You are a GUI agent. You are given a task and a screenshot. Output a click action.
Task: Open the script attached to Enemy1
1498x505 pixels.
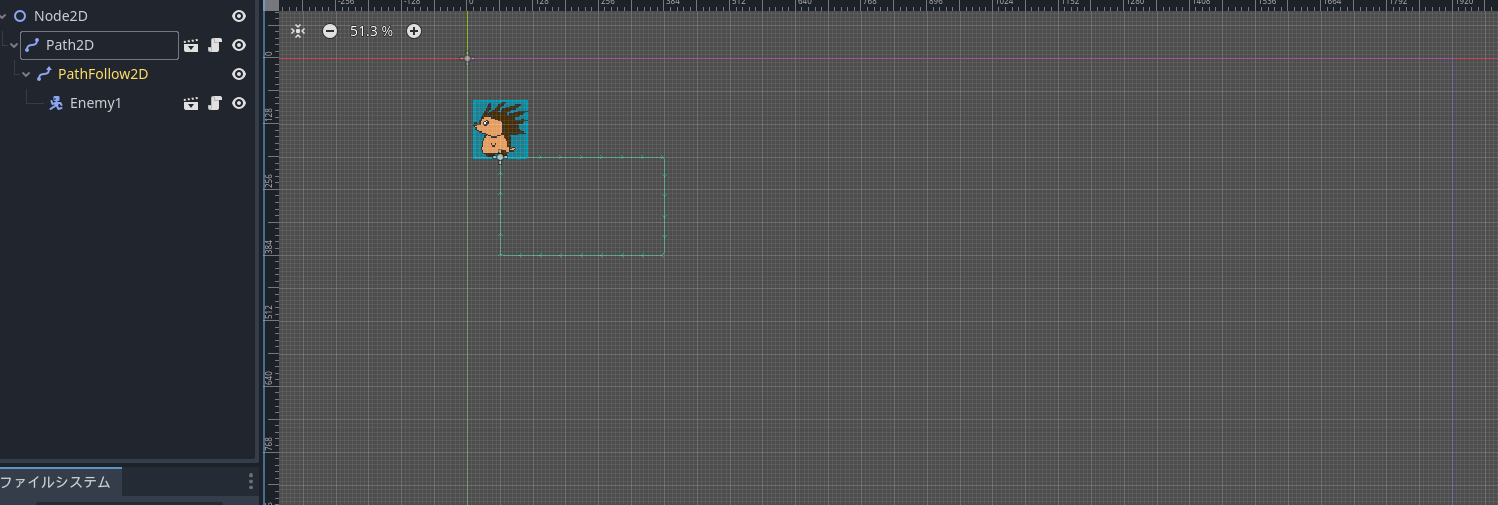click(x=214, y=103)
